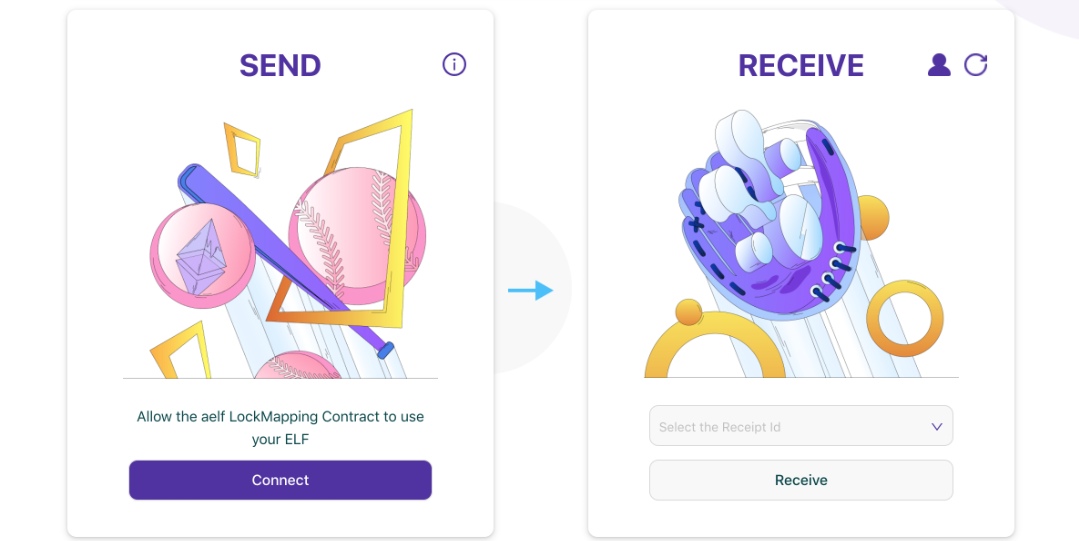Image resolution: width=1079 pixels, height=541 pixels.
Task: Click the yellow ball behind the glove
Action: (872, 217)
